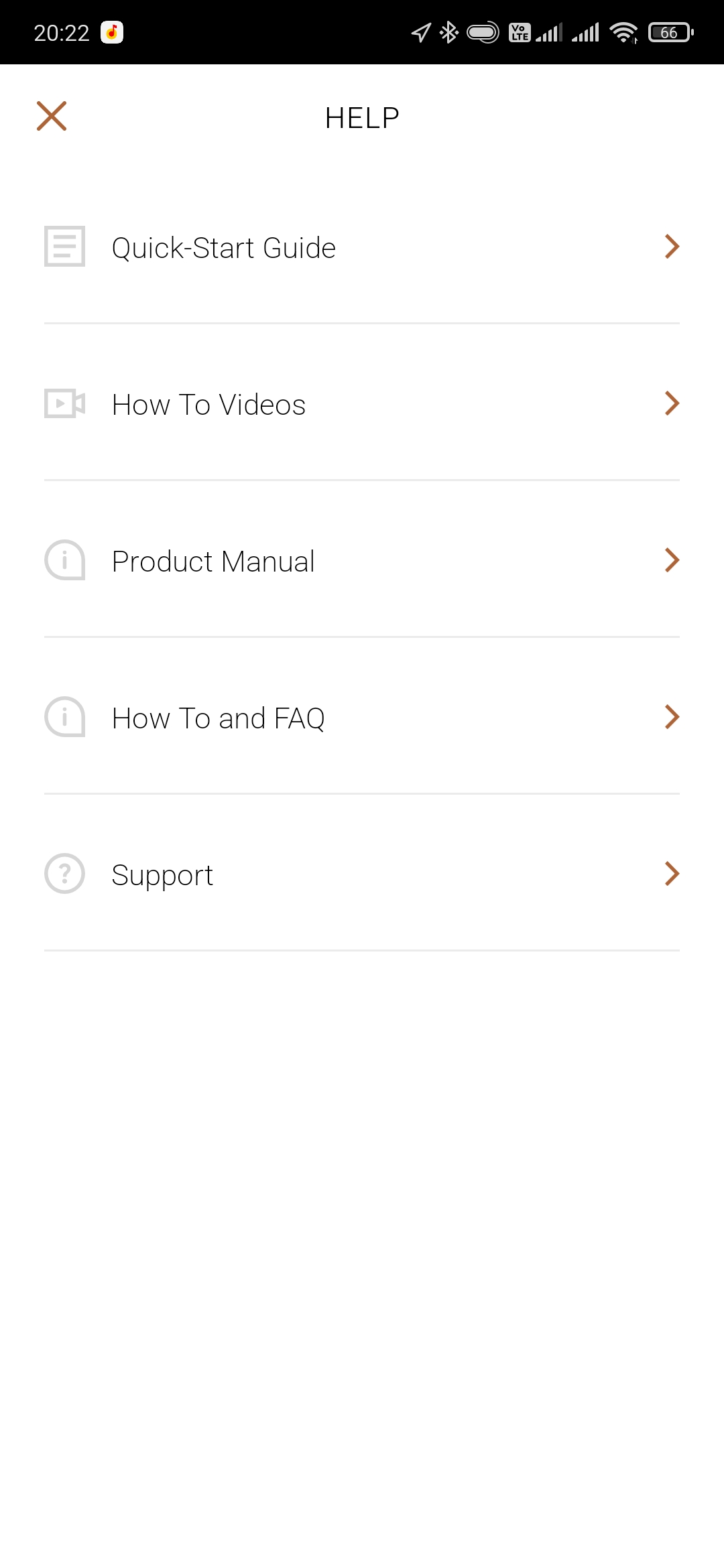Click the chevron beside How To Videos
The image size is (724, 1568).
coord(672,403)
